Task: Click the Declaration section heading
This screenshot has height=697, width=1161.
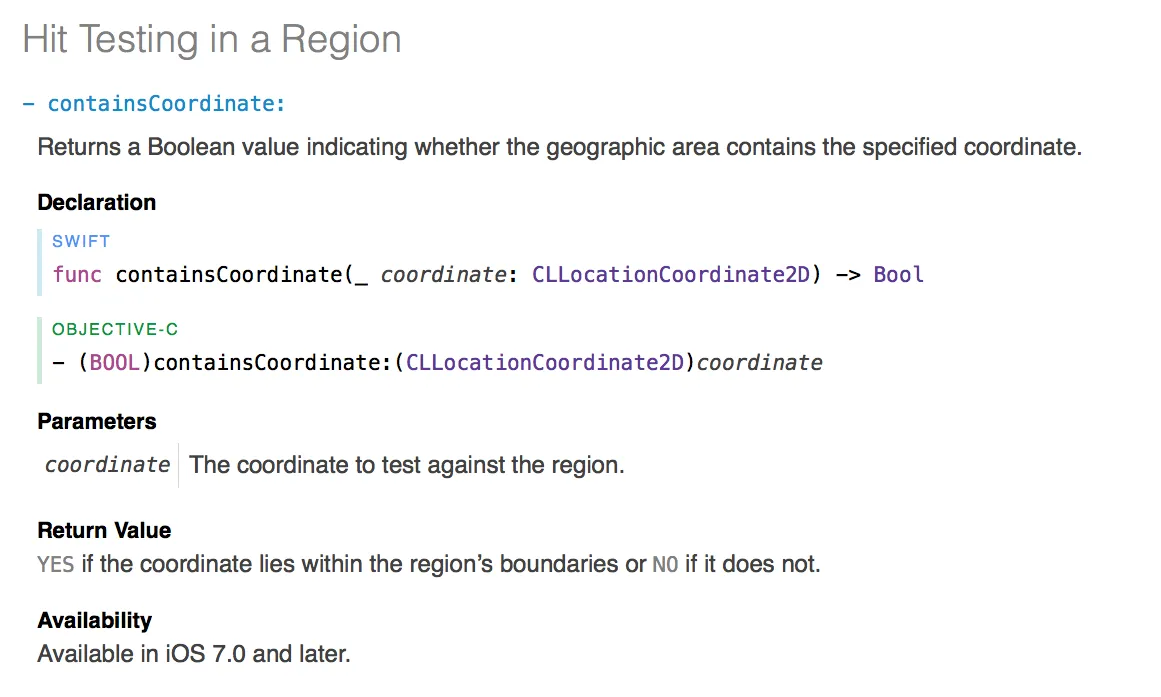Action: (97, 202)
